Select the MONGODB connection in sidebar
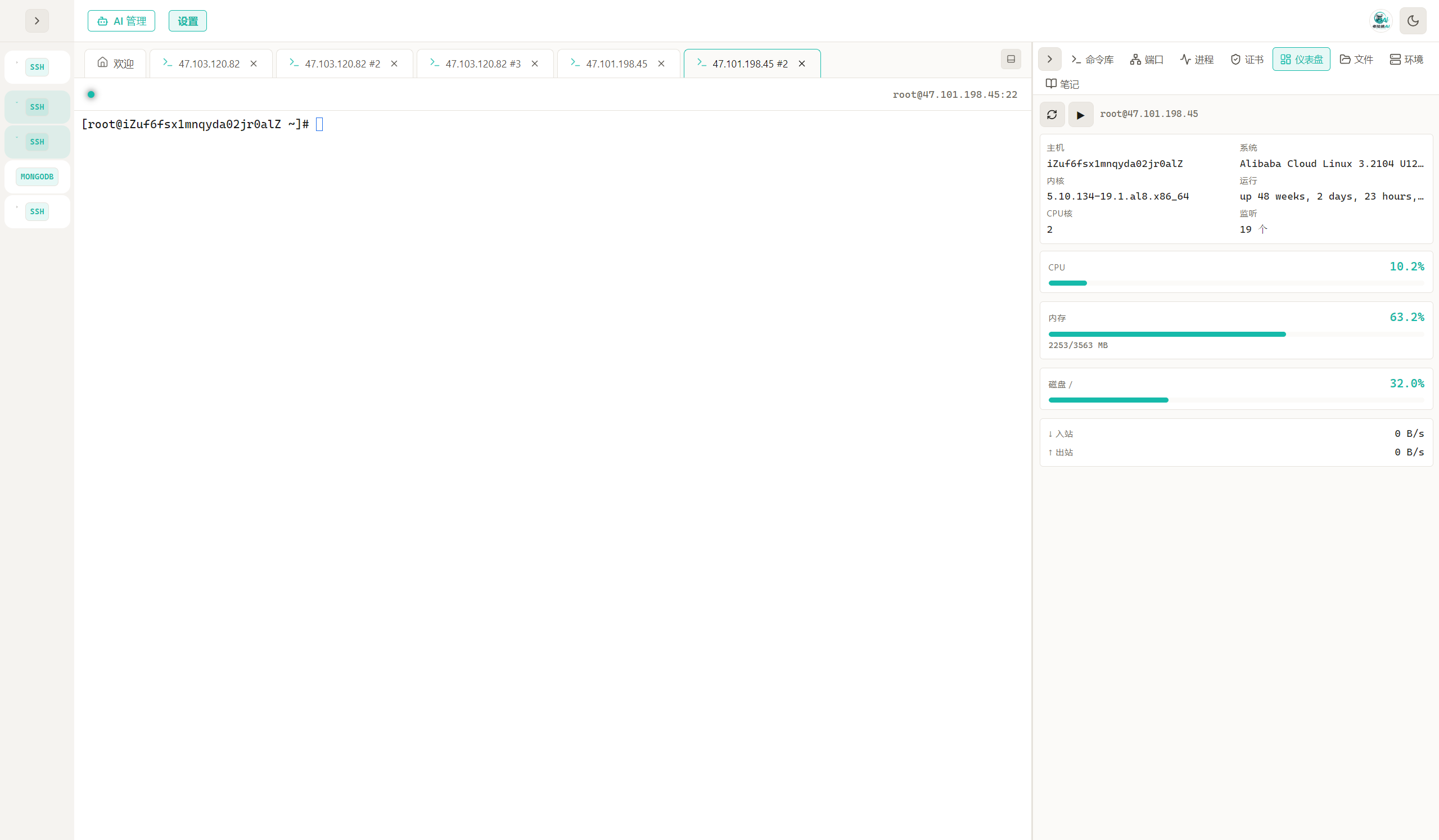 [37, 177]
